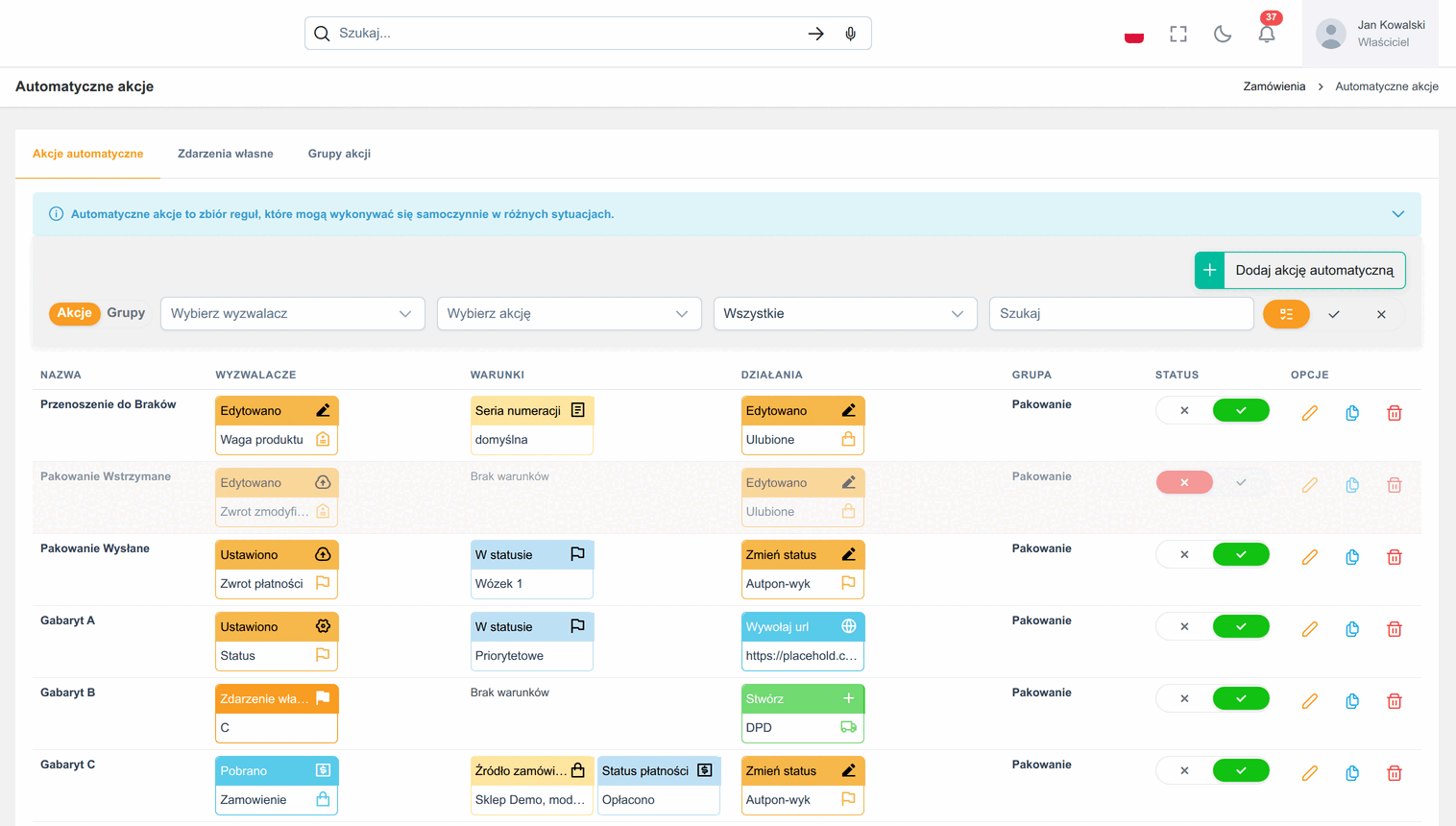Click the Wywołaj url action card
Image resolution: width=1456 pixels, height=826 pixels.
pos(803,642)
